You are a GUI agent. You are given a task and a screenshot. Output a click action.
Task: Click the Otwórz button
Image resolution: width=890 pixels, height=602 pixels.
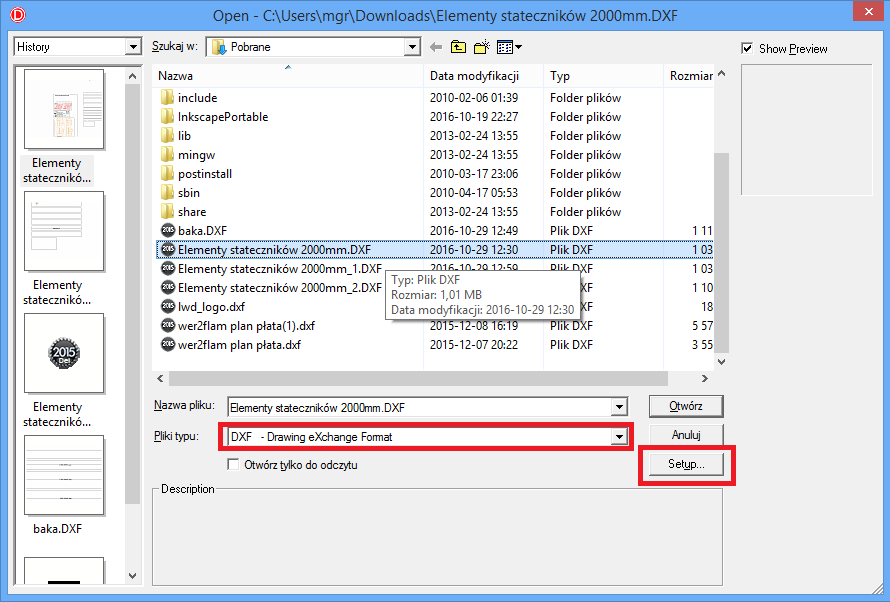point(685,406)
